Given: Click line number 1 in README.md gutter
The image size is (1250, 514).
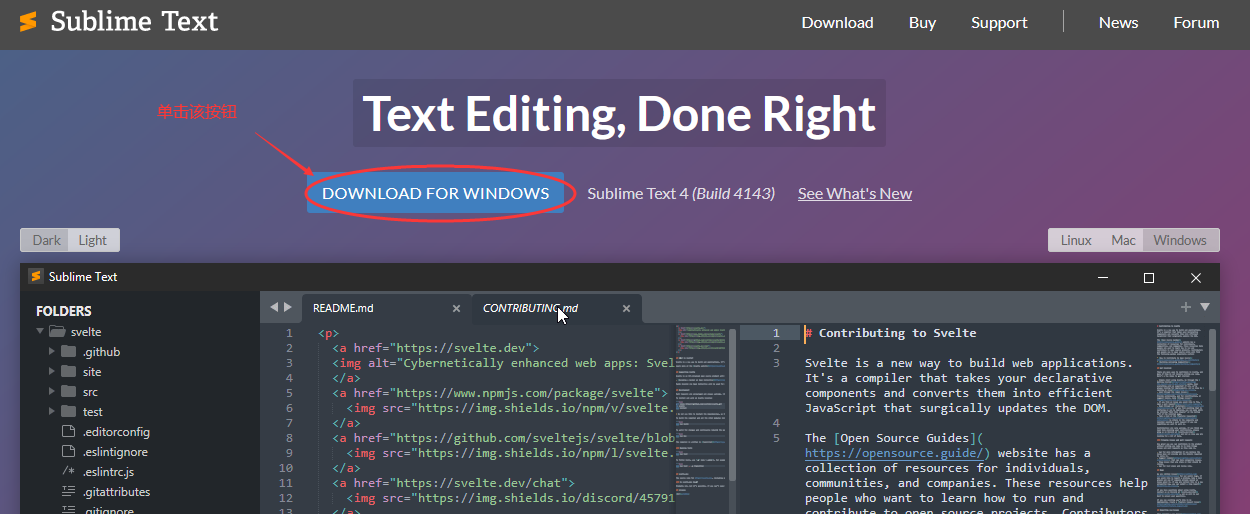Looking at the screenshot, I should [x=289, y=333].
